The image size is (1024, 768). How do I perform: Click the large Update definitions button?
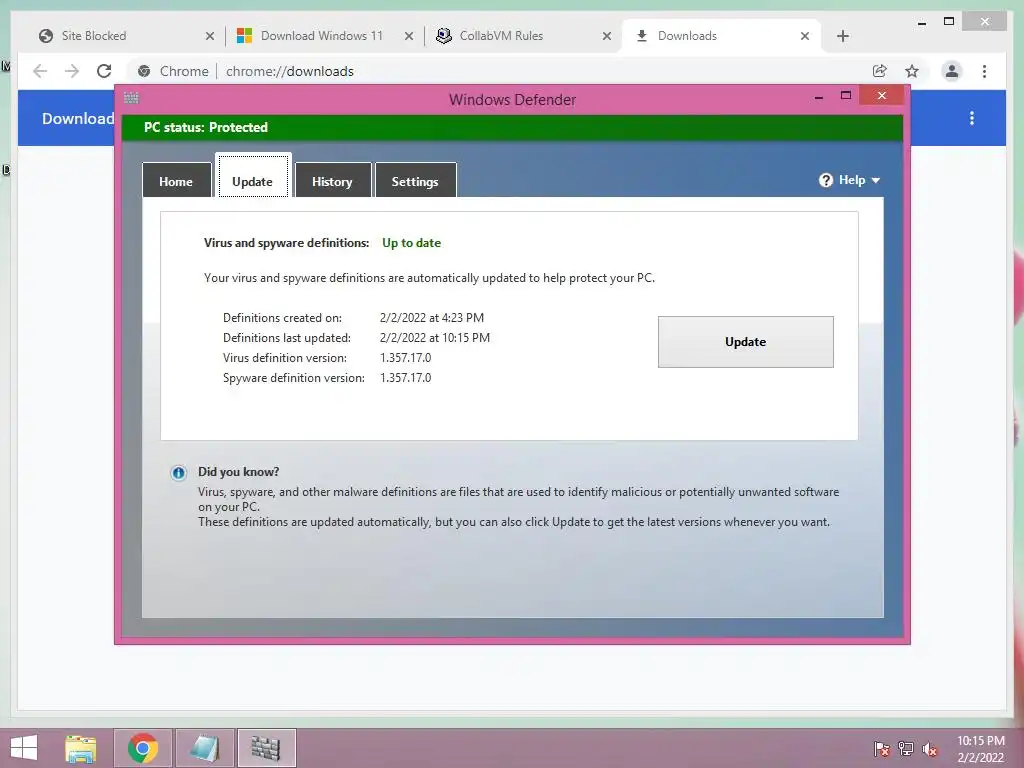point(745,342)
